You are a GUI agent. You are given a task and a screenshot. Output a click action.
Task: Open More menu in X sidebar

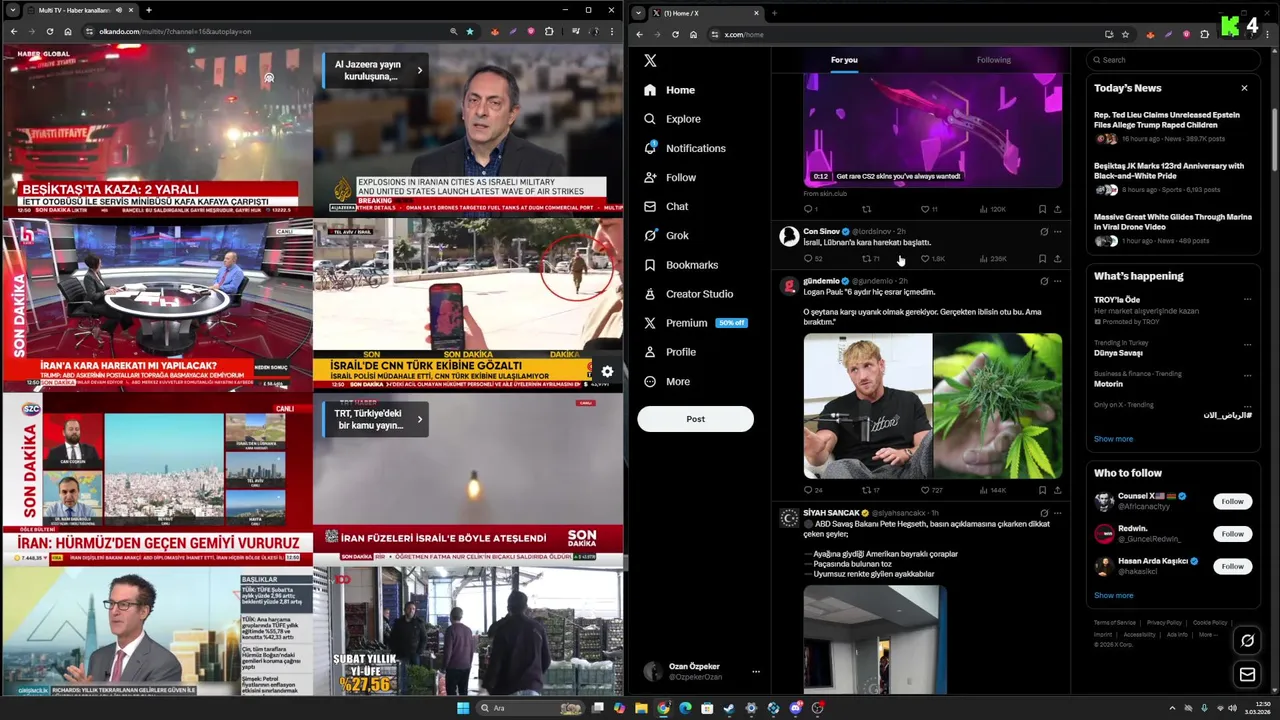click(x=667, y=381)
